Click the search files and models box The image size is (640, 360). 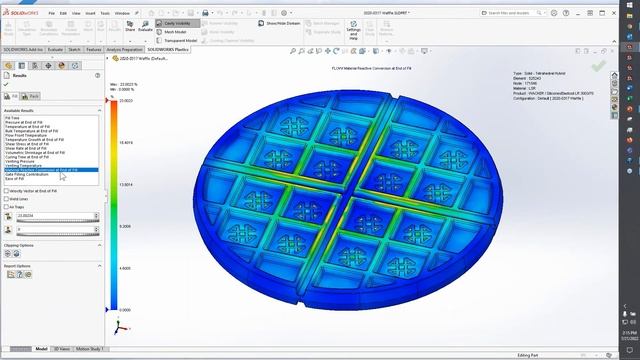tap(512, 13)
